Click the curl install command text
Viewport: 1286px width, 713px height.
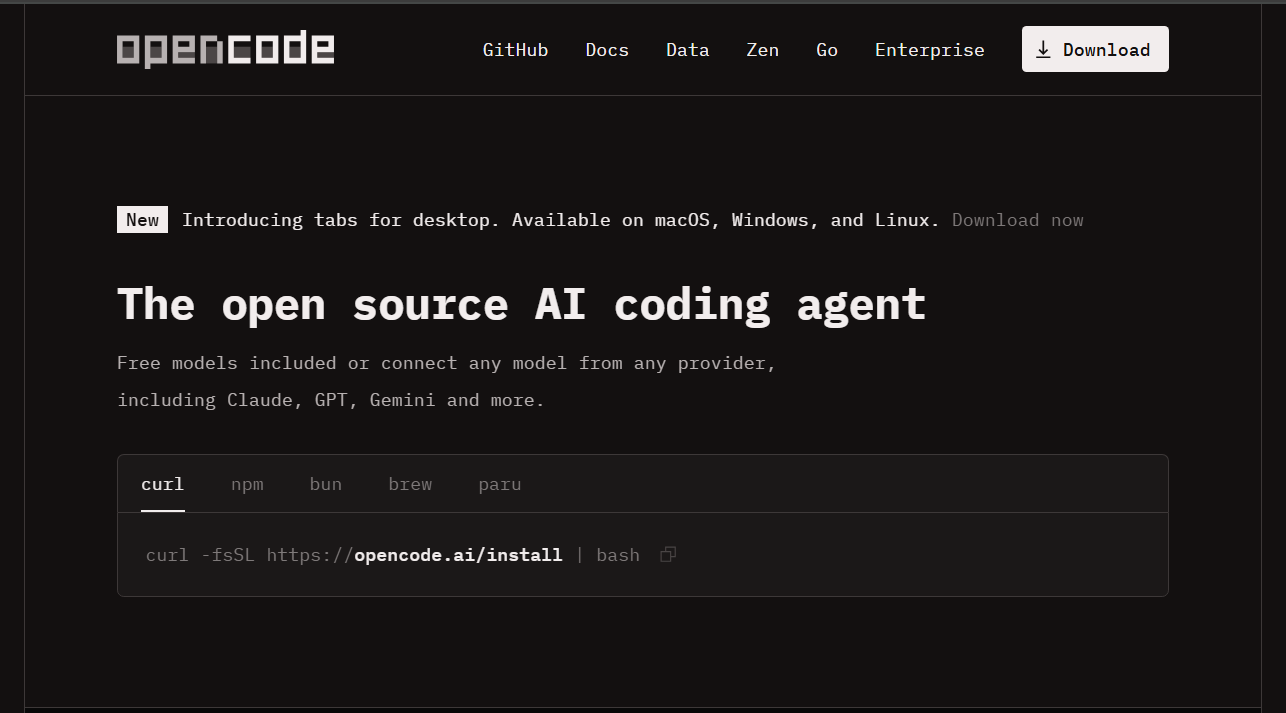tap(393, 555)
